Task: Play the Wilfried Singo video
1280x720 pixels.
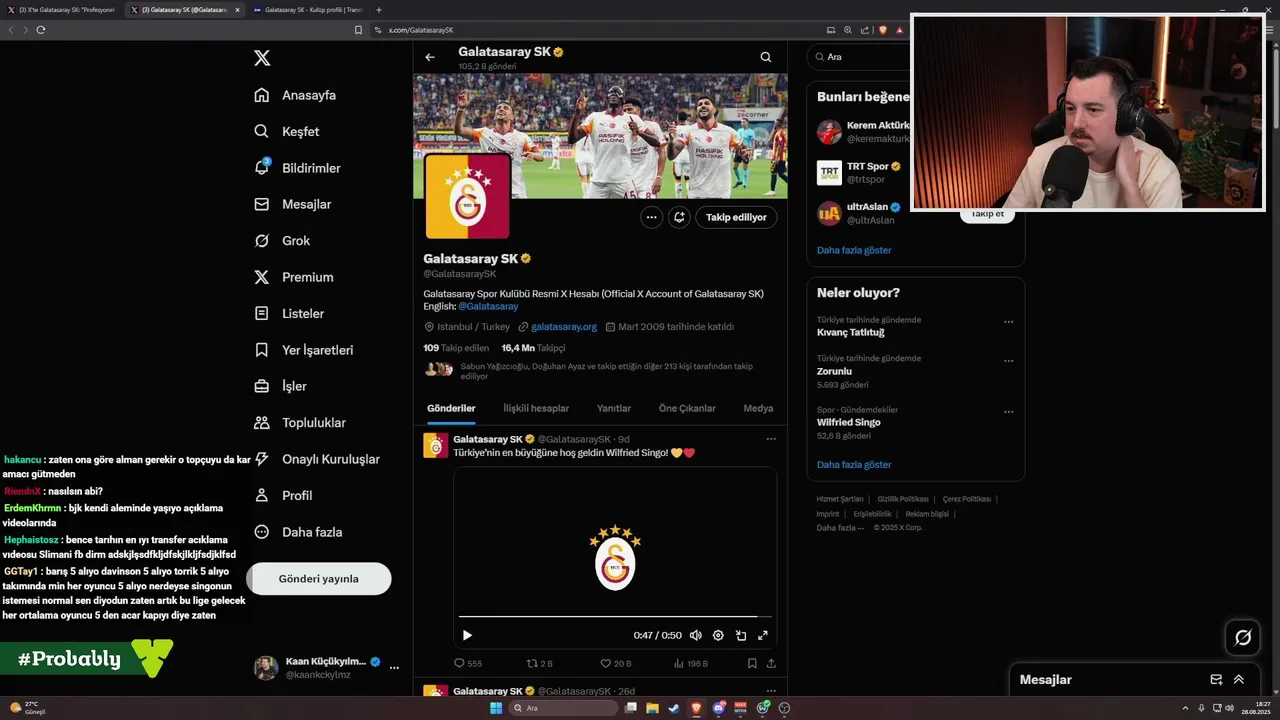Action: (x=467, y=635)
